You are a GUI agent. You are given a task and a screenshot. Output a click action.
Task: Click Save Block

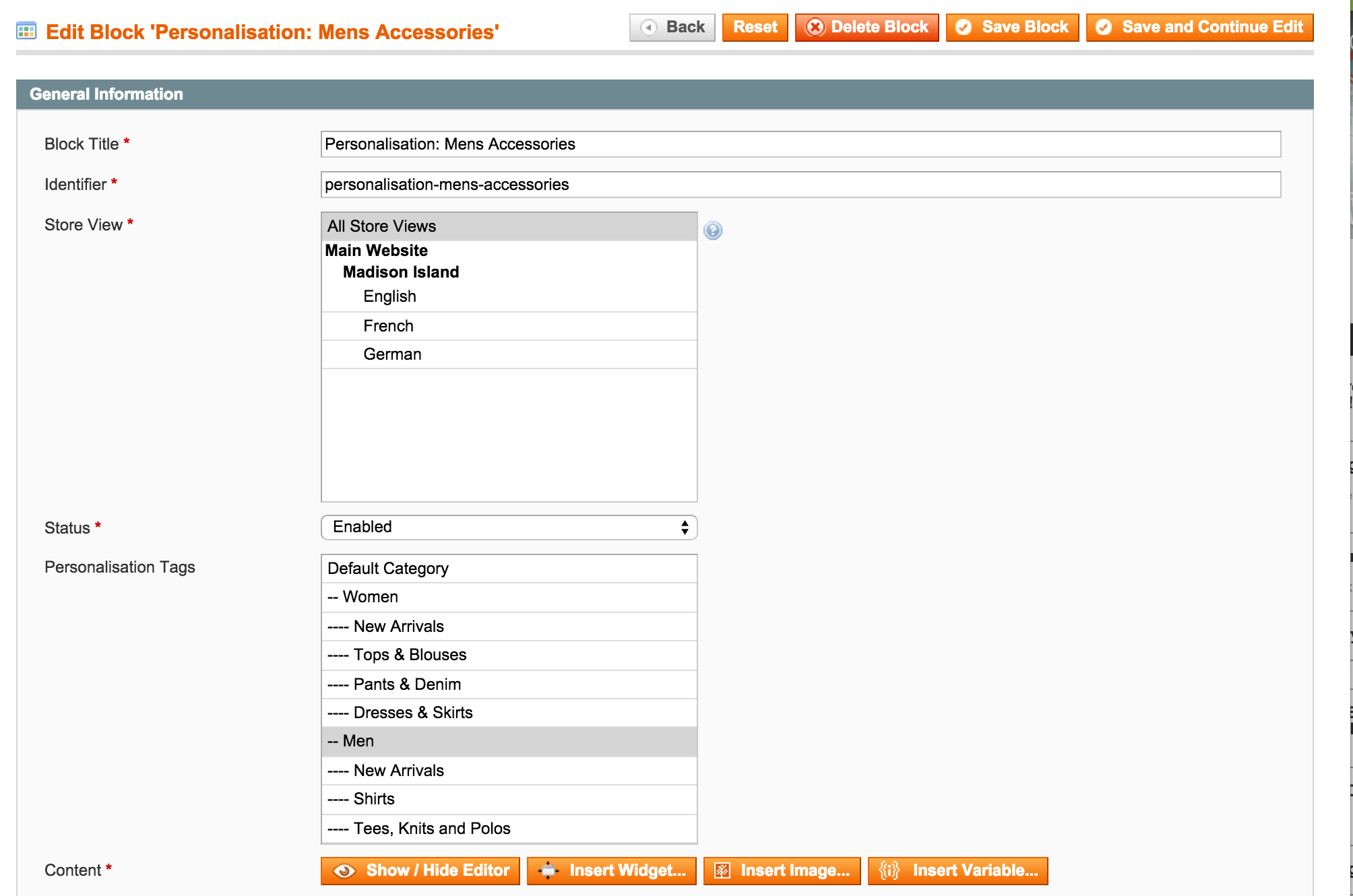tap(1012, 28)
